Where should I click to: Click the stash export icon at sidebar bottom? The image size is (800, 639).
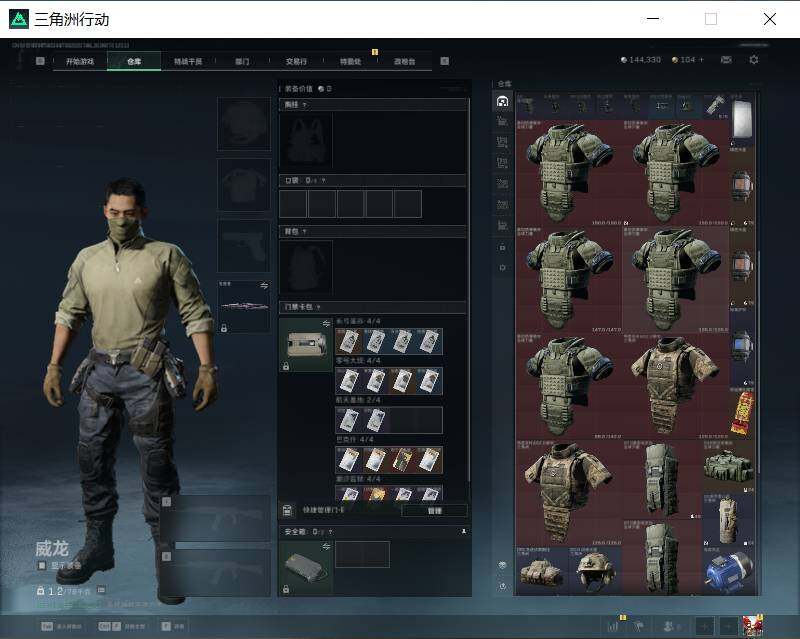503,586
